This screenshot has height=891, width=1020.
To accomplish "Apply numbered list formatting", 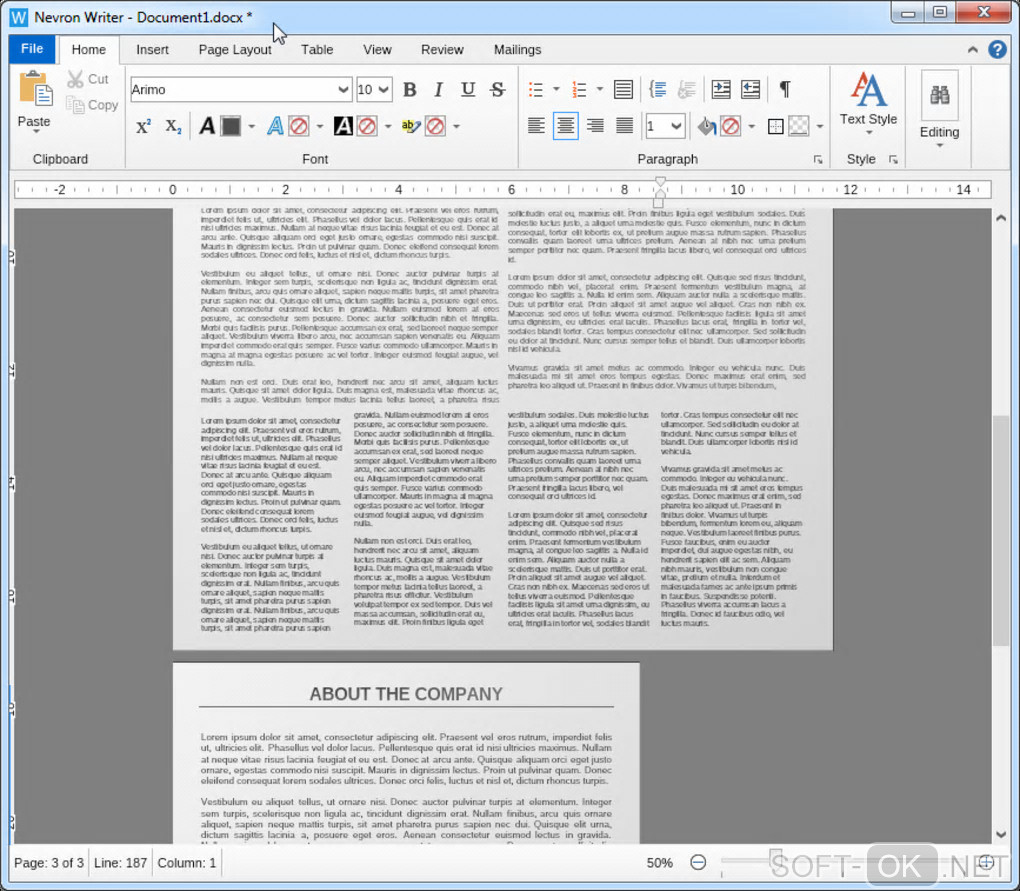I will pos(579,89).
